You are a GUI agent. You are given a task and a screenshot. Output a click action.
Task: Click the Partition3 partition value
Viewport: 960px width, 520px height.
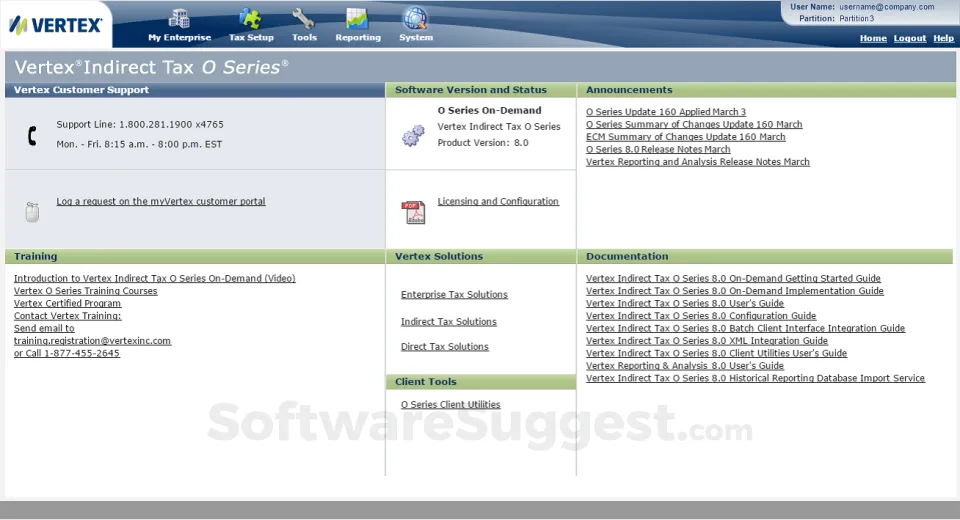[x=857, y=18]
